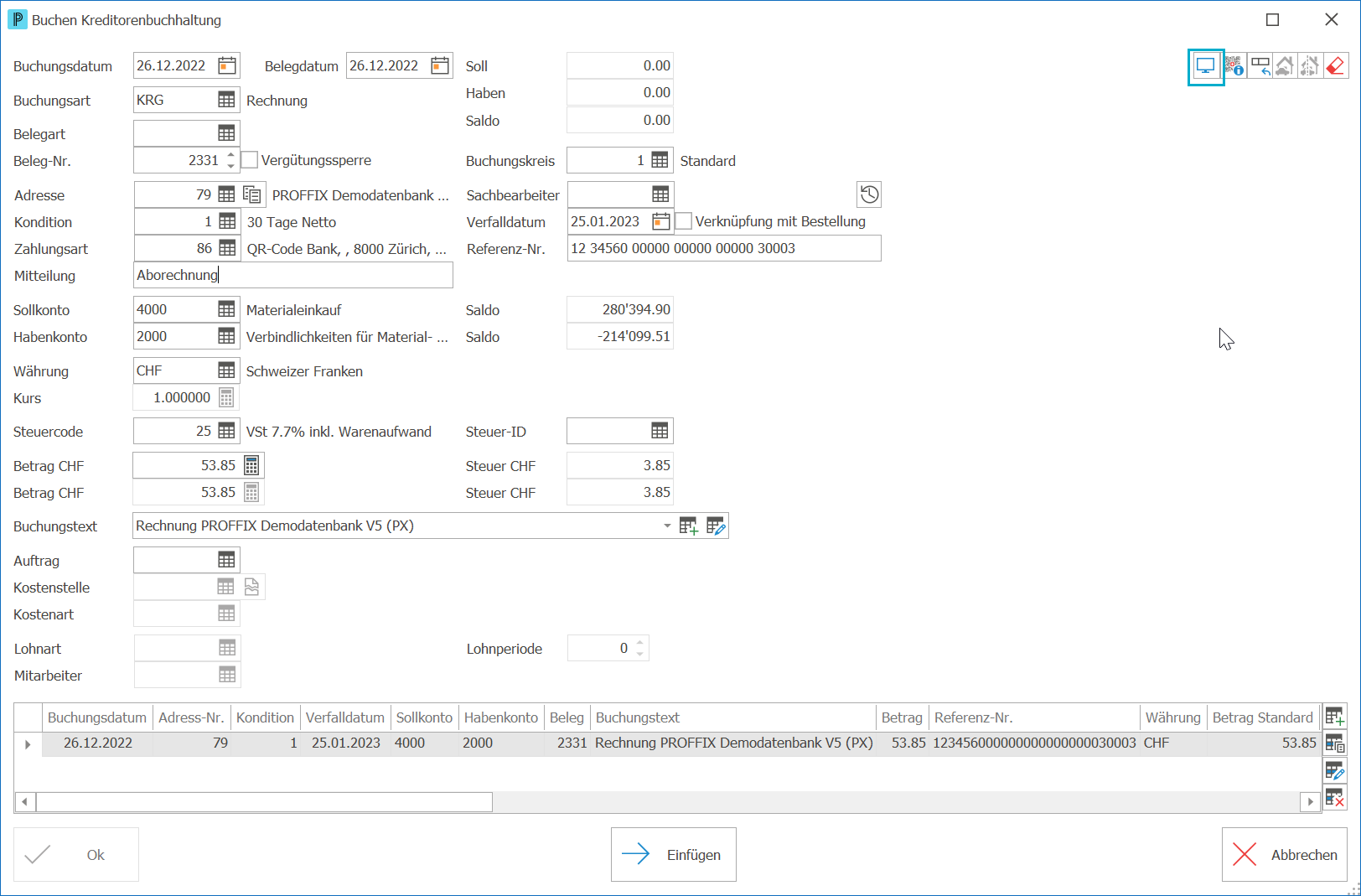Click the field reset undo-arrow icon
The width and height of the screenshot is (1361, 896).
click(1260, 66)
